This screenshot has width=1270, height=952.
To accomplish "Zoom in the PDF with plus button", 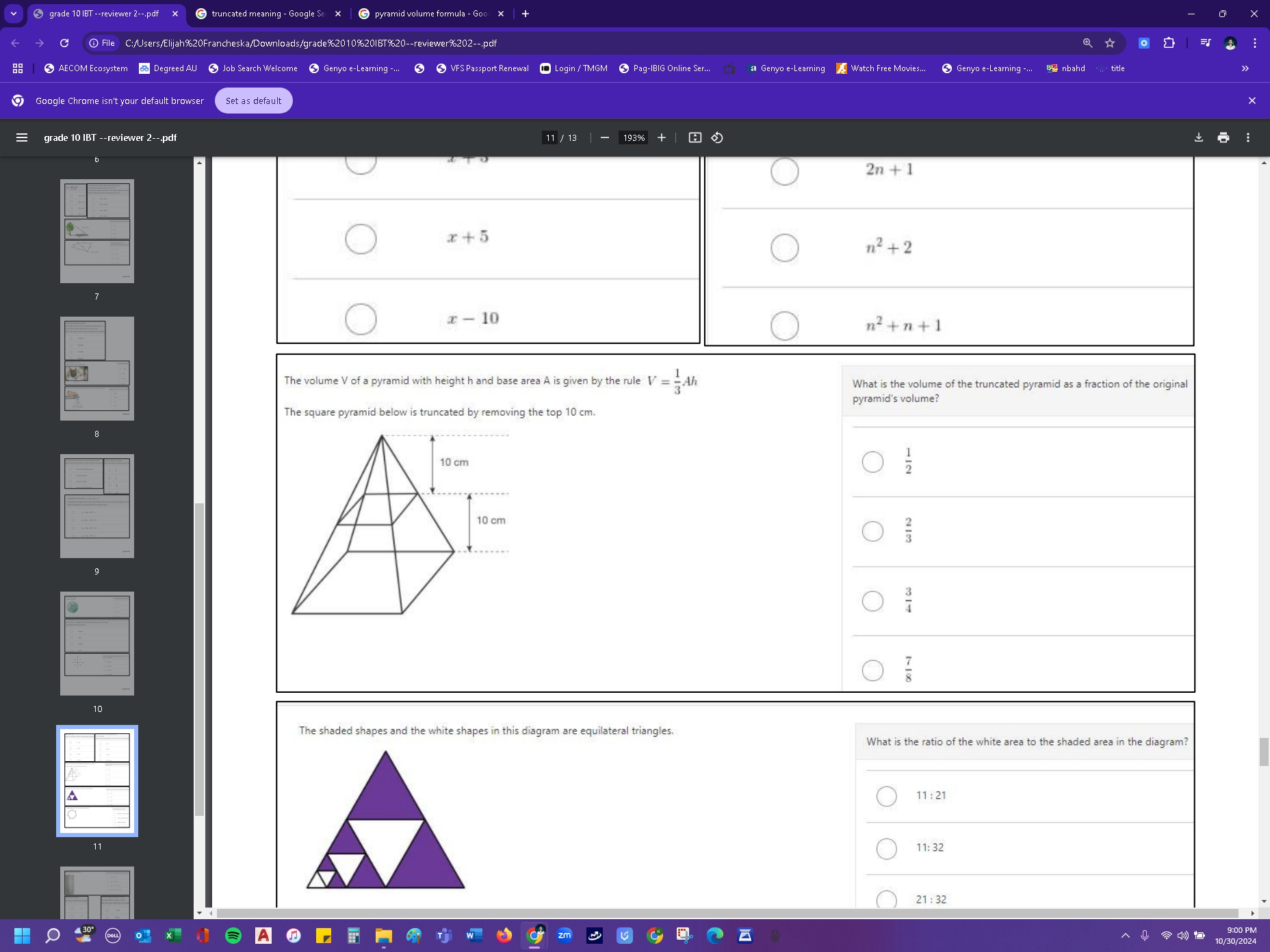I will click(x=661, y=137).
